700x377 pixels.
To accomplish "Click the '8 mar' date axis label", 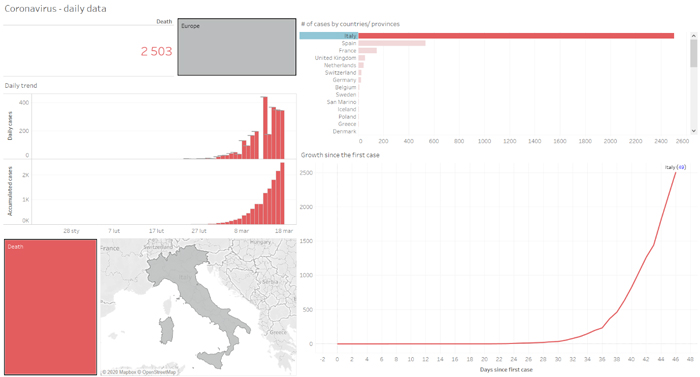I will pyautogui.click(x=242, y=231).
